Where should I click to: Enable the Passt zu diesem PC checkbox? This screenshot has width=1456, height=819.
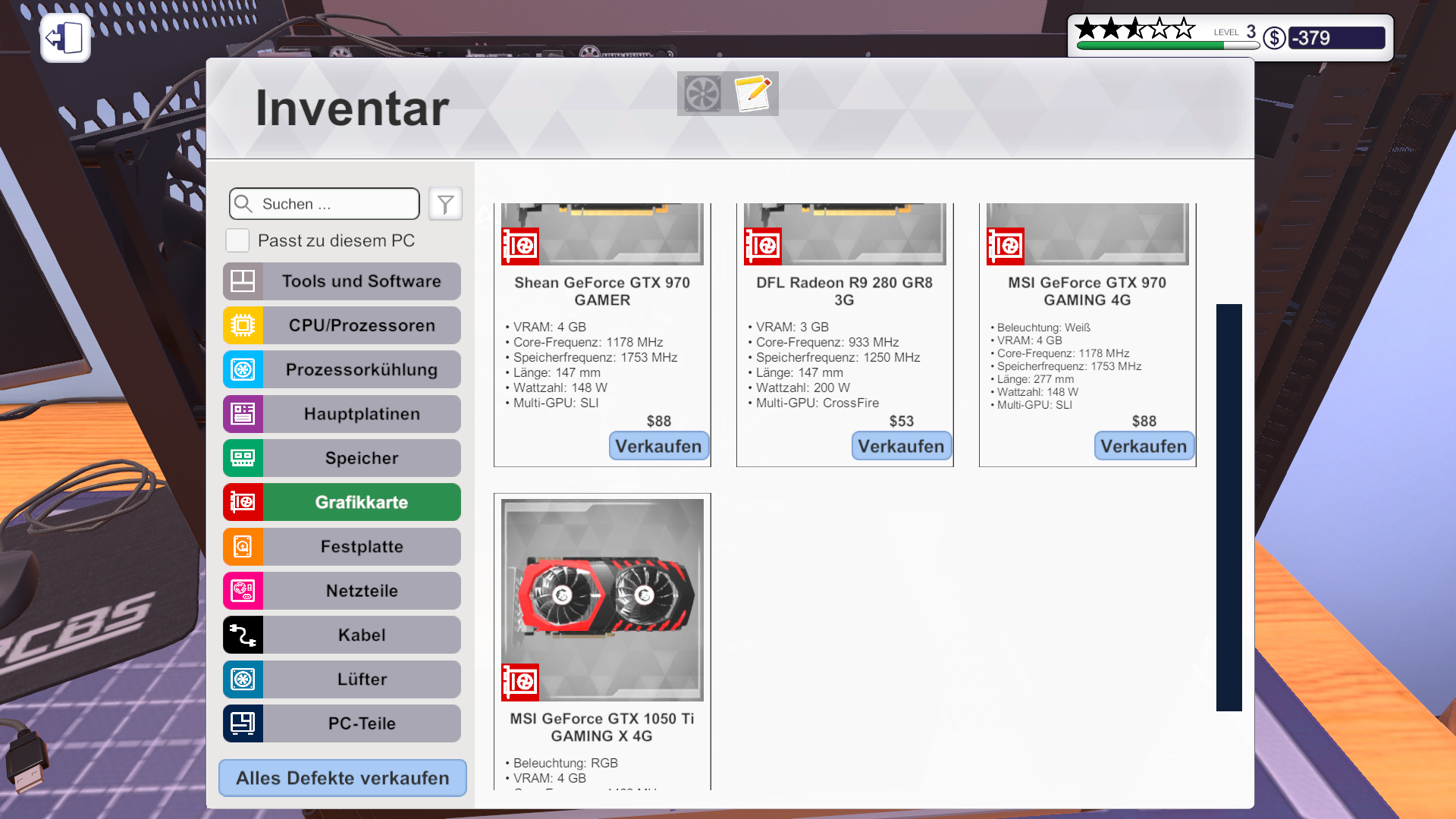click(x=237, y=240)
